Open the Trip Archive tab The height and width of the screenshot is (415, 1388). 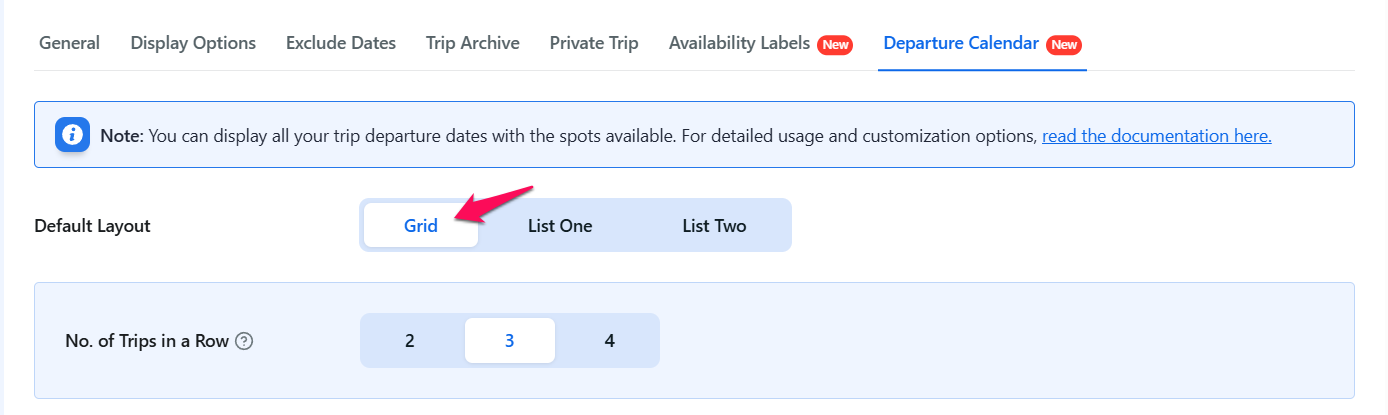pyautogui.click(x=472, y=43)
